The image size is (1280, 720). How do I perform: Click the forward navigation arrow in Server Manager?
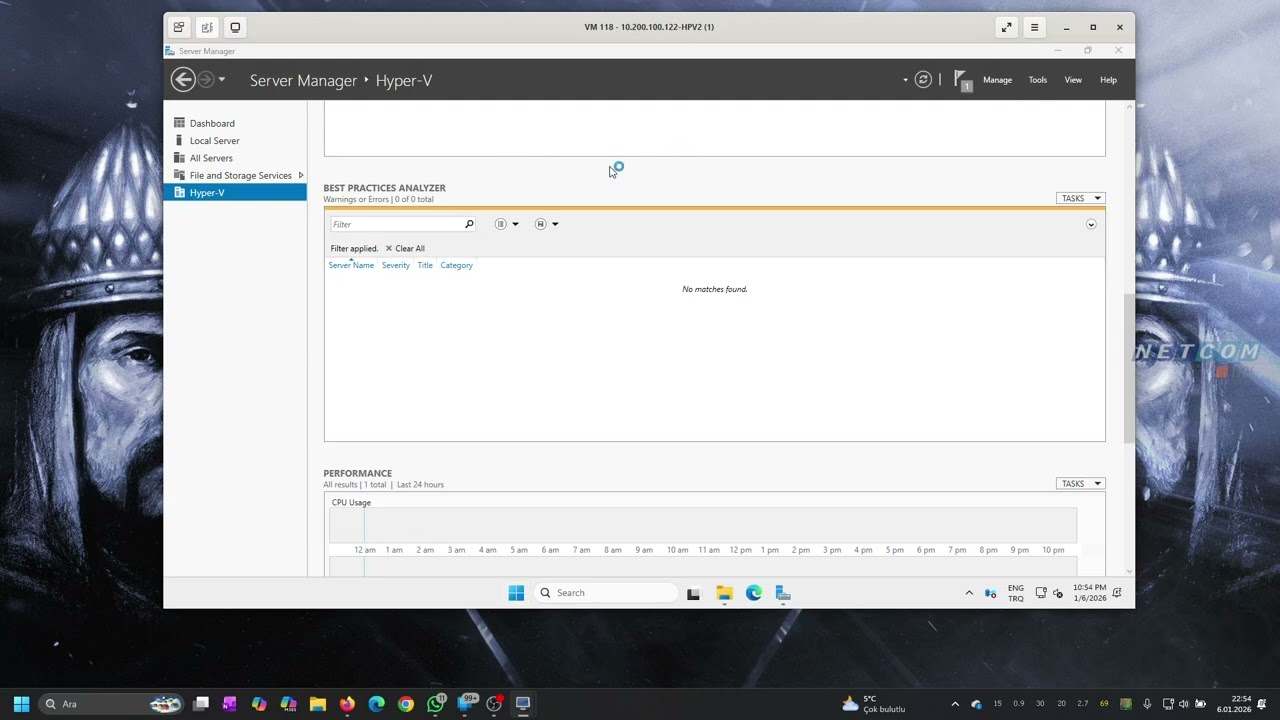206,80
